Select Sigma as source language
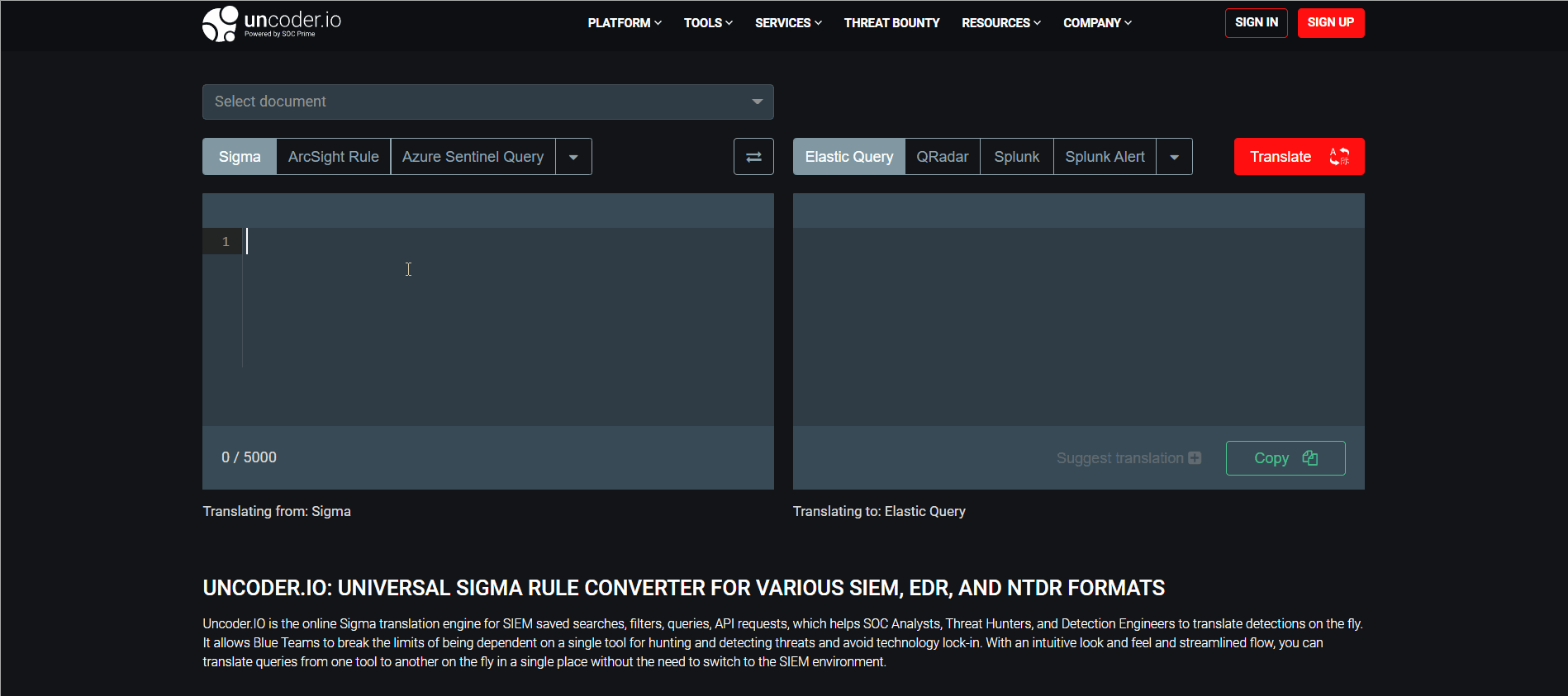The image size is (1568, 696). tap(240, 157)
